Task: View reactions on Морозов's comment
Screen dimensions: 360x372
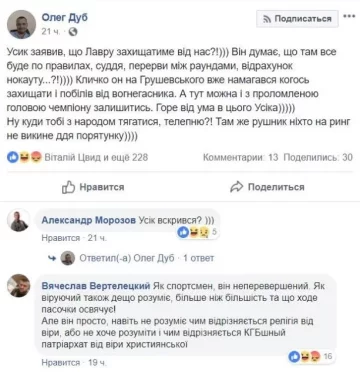Action: pyautogui.click(x=198, y=232)
